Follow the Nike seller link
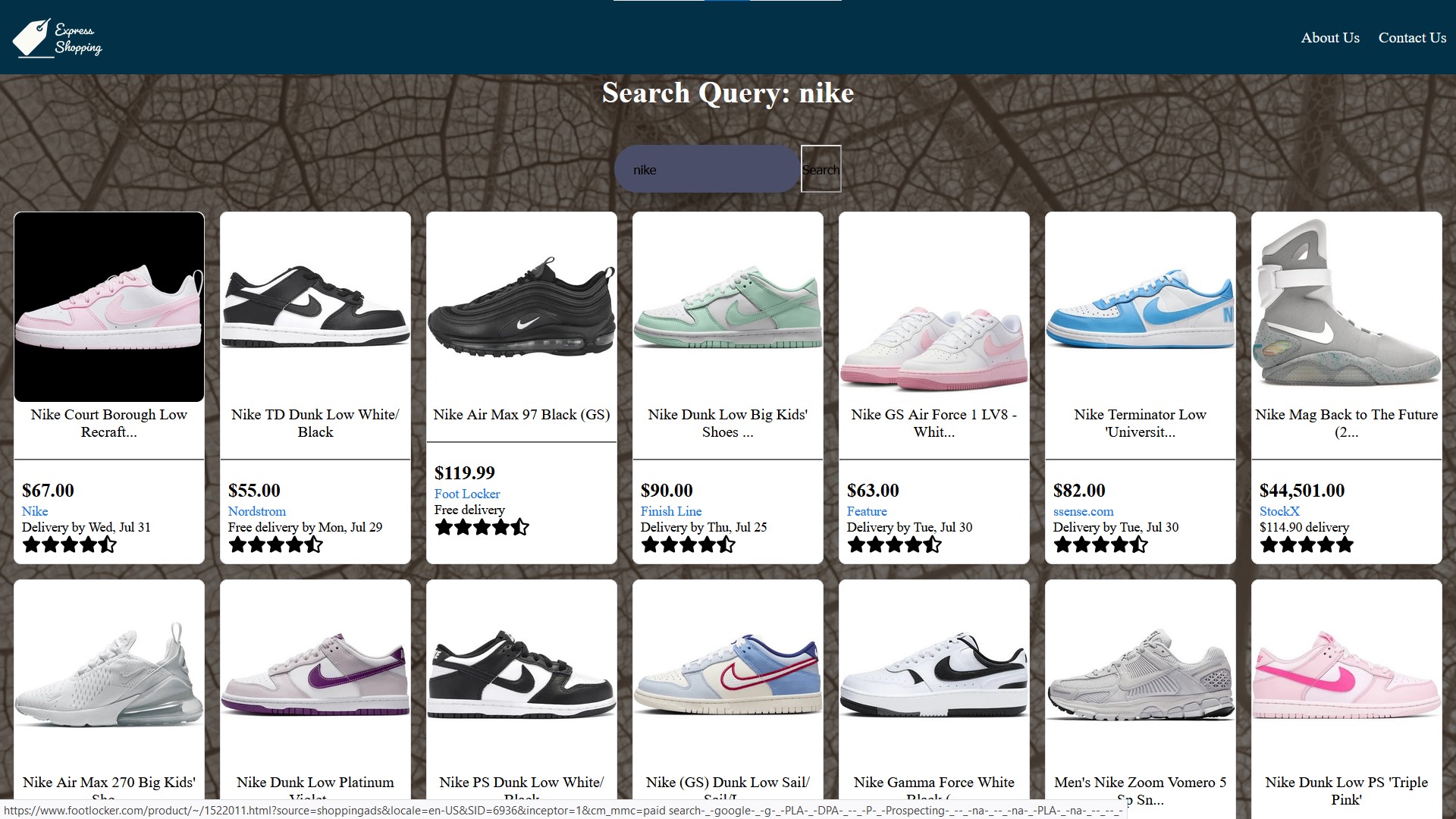This screenshot has width=1456, height=819. pyautogui.click(x=35, y=511)
